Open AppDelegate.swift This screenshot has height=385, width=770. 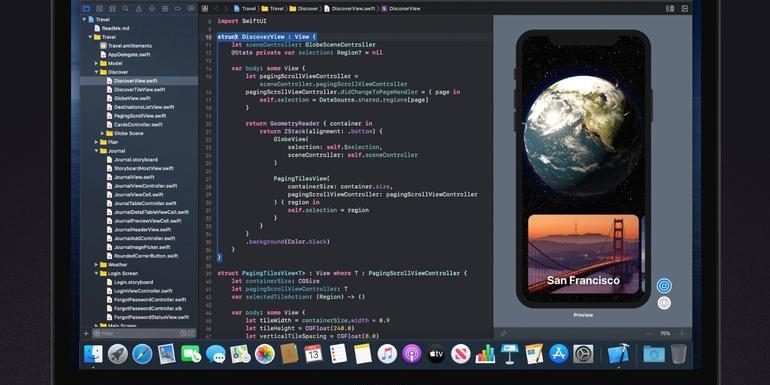[125, 55]
